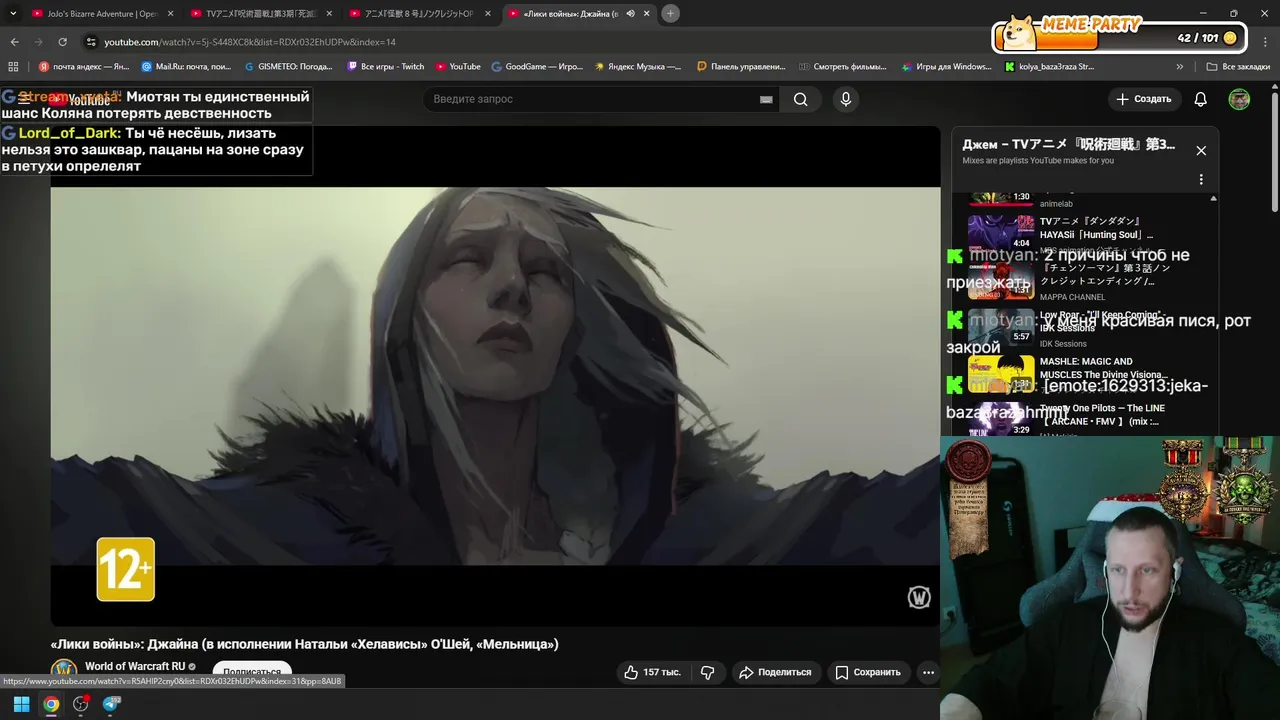Close the JoJo's Bizarre Adventure tab
The image size is (1280, 720).
point(170,14)
